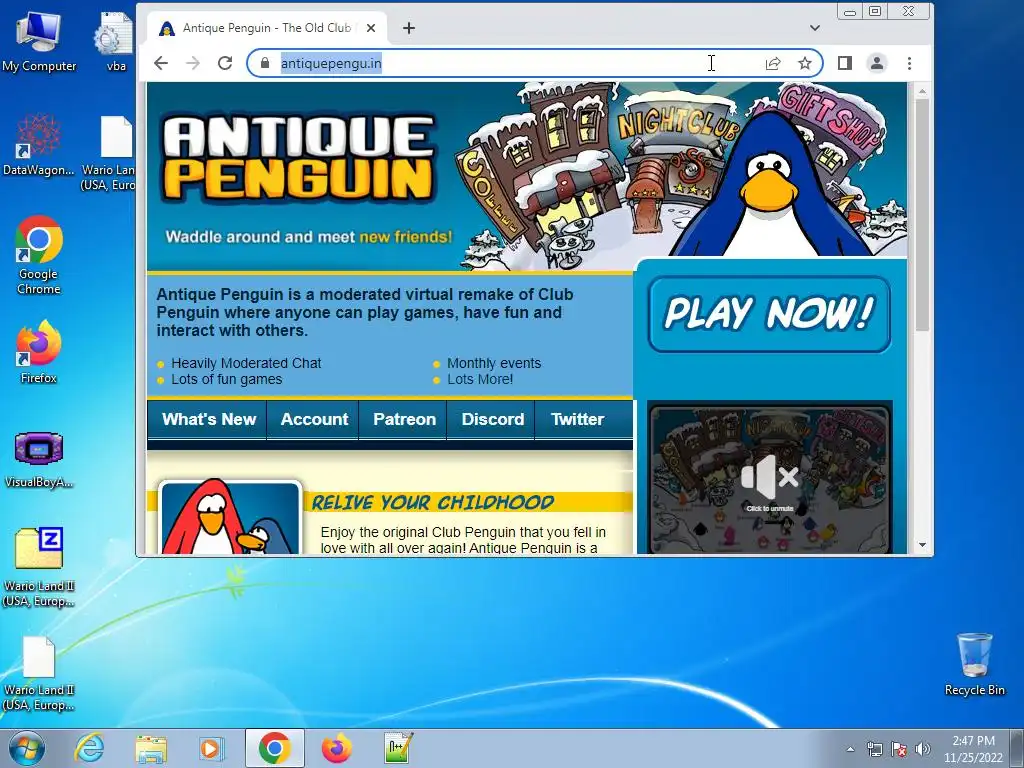Open the Discord menu item
This screenshot has width=1024, height=768.
pos(492,419)
